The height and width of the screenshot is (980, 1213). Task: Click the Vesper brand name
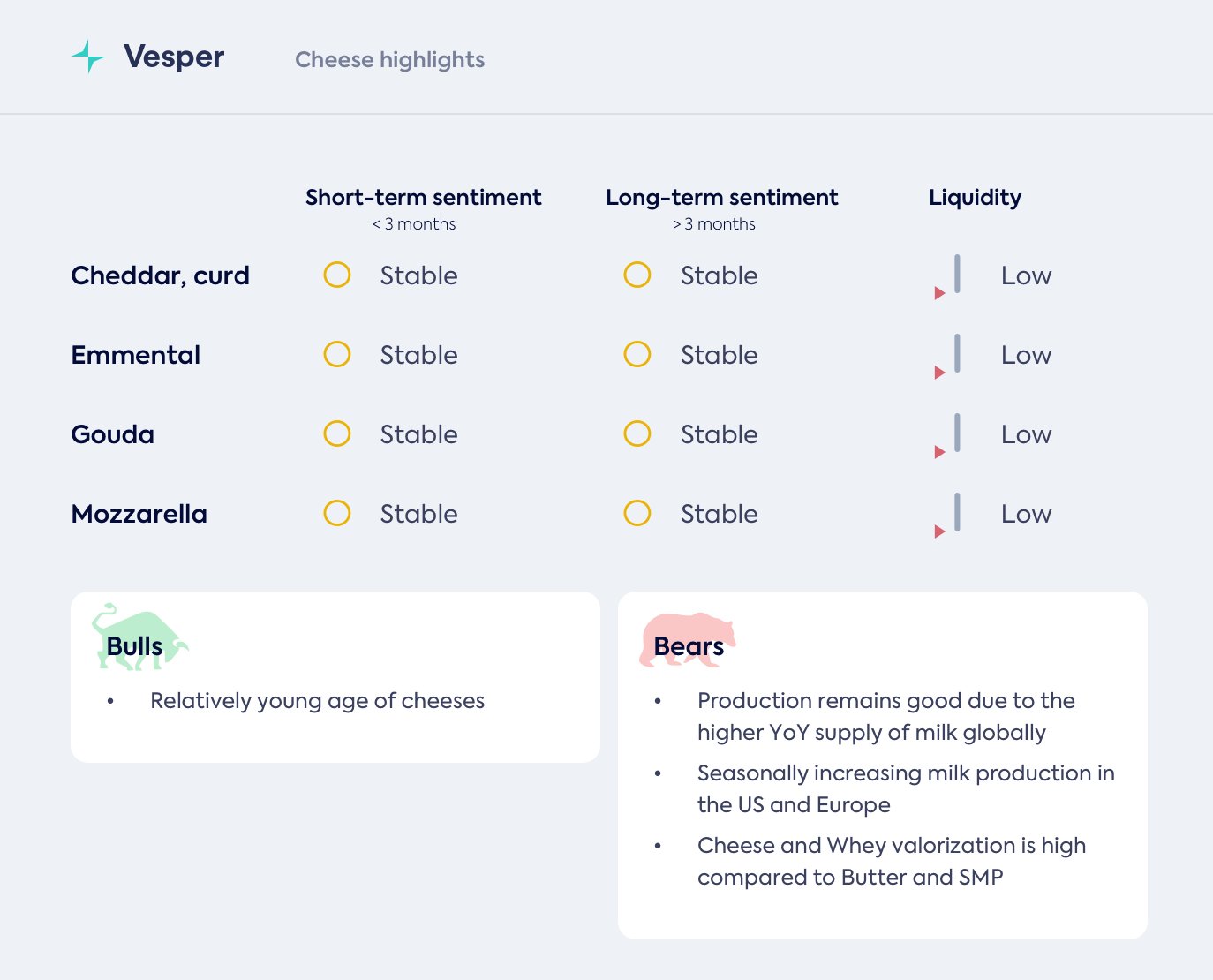[x=174, y=57]
